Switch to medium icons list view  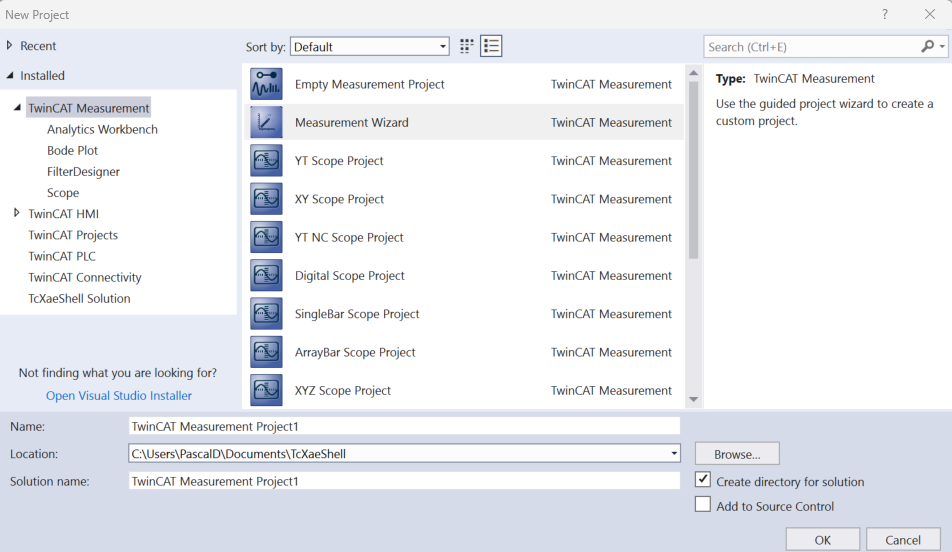(491, 46)
